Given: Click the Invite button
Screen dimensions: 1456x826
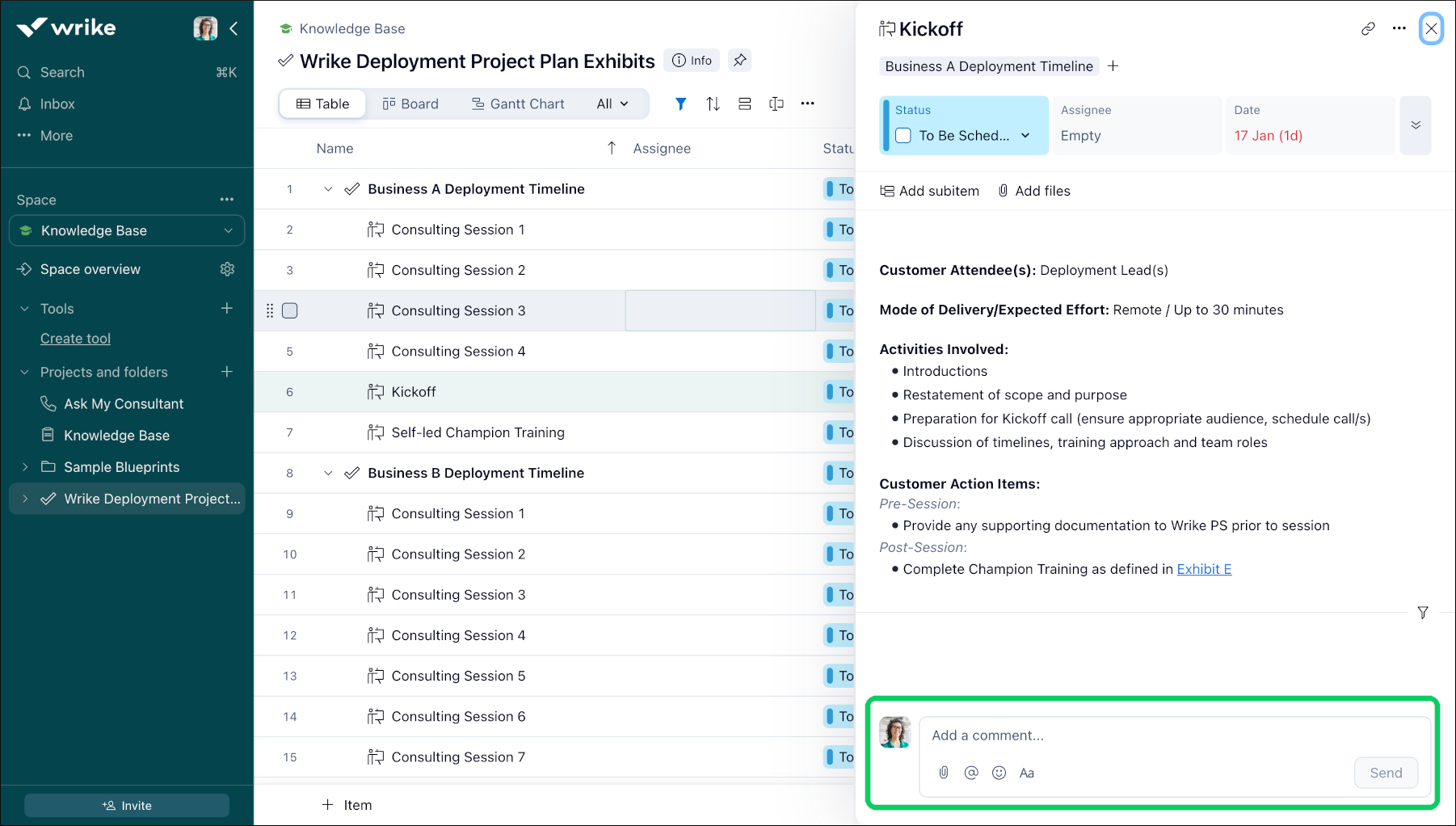Looking at the screenshot, I should coord(127,805).
